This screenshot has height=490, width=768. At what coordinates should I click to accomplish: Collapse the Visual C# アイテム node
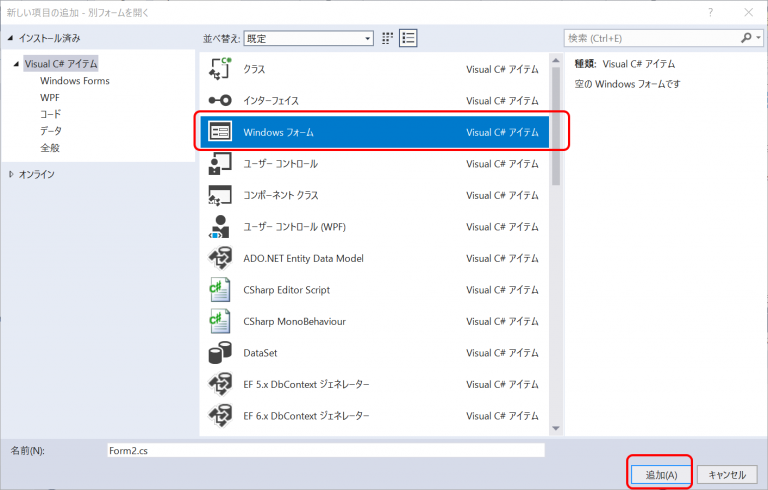click(16, 64)
